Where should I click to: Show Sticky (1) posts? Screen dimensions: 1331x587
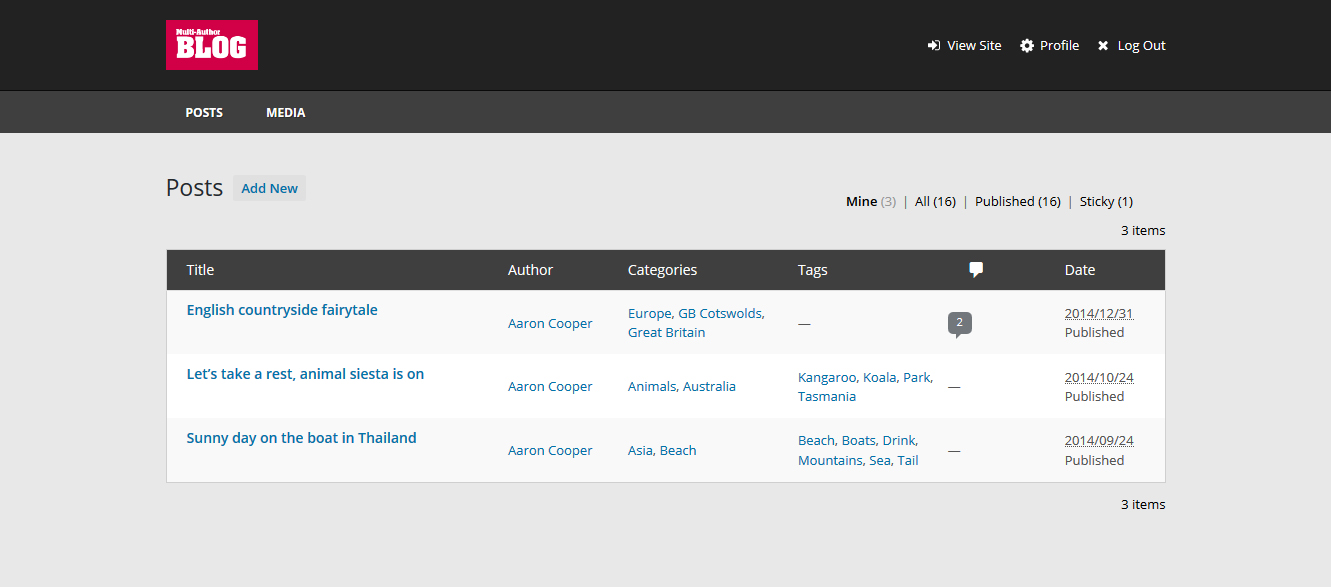[x=1106, y=201]
